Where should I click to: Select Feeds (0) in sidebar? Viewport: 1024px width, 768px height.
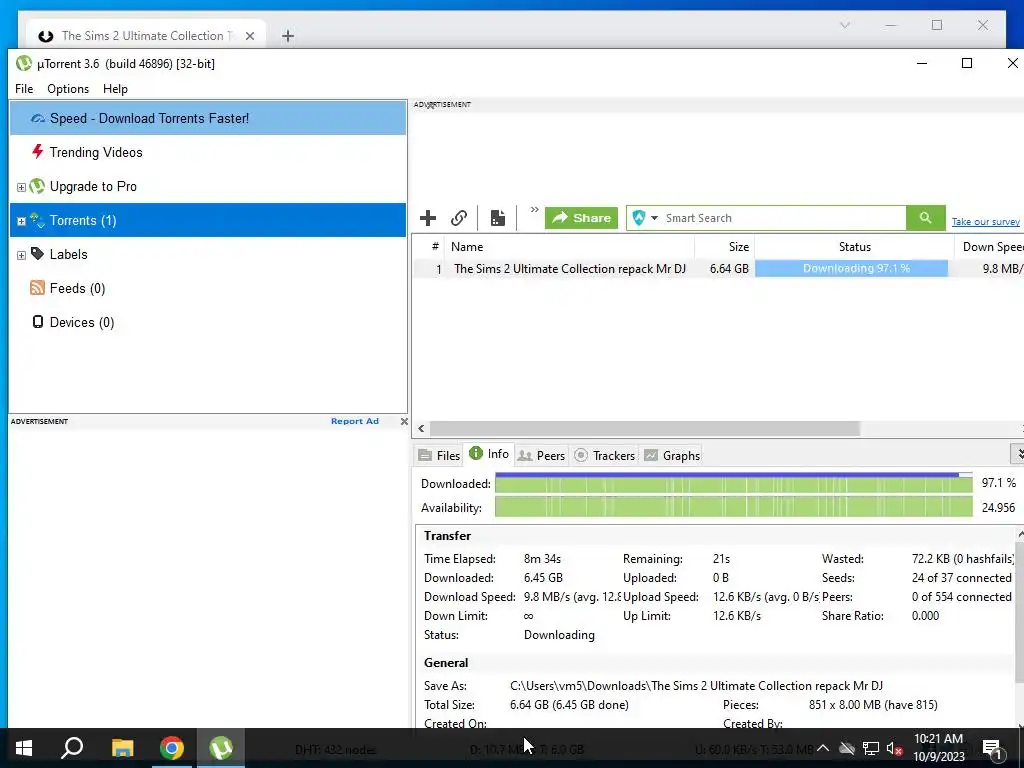coord(208,288)
